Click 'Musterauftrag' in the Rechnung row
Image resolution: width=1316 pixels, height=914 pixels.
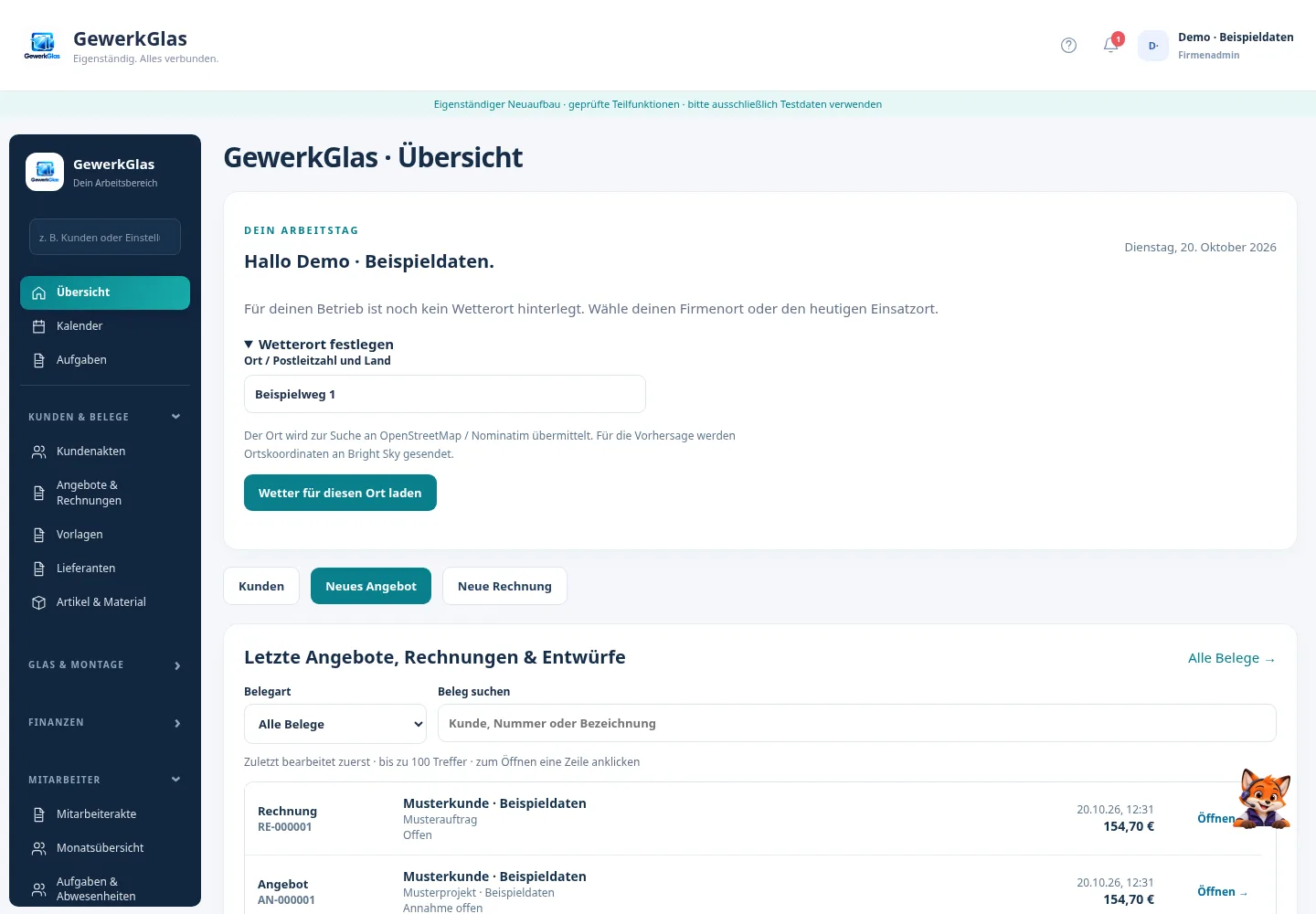click(440, 820)
